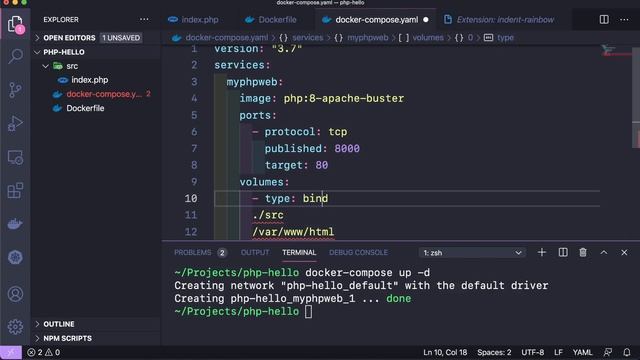Image resolution: width=640 pixels, height=360 pixels.
Task: Split the terminal pane
Action: (x=563, y=253)
